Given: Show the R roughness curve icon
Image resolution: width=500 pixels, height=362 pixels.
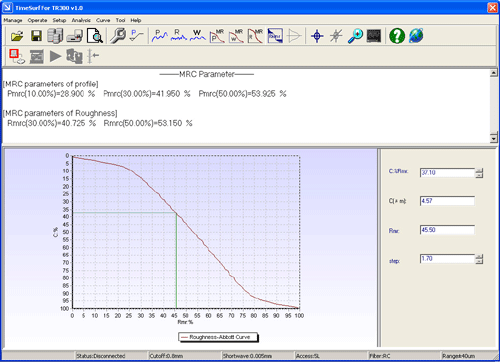Looking at the screenshot, I should pyautogui.click(x=179, y=36).
